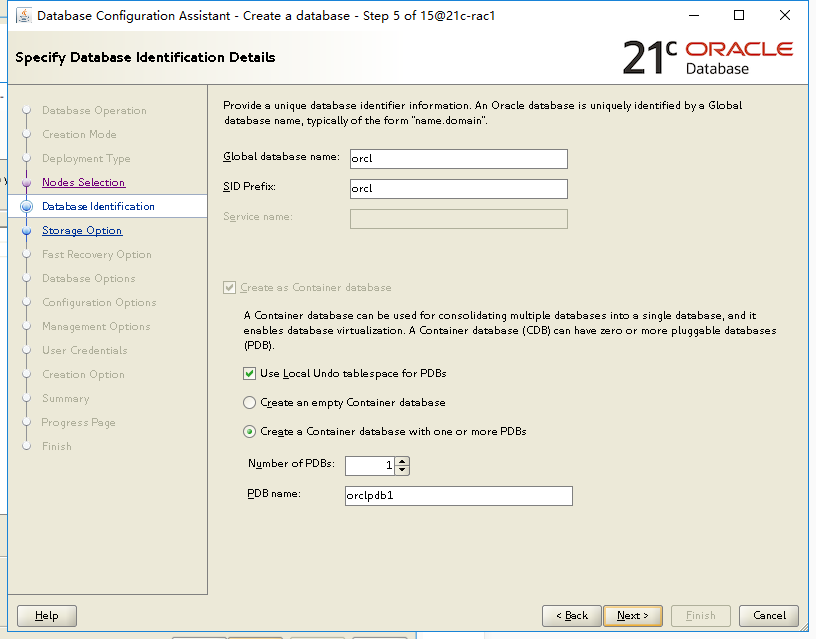Go to Nodes Selection step
Image resolution: width=816 pixels, height=639 pixels.
[83, 183]
